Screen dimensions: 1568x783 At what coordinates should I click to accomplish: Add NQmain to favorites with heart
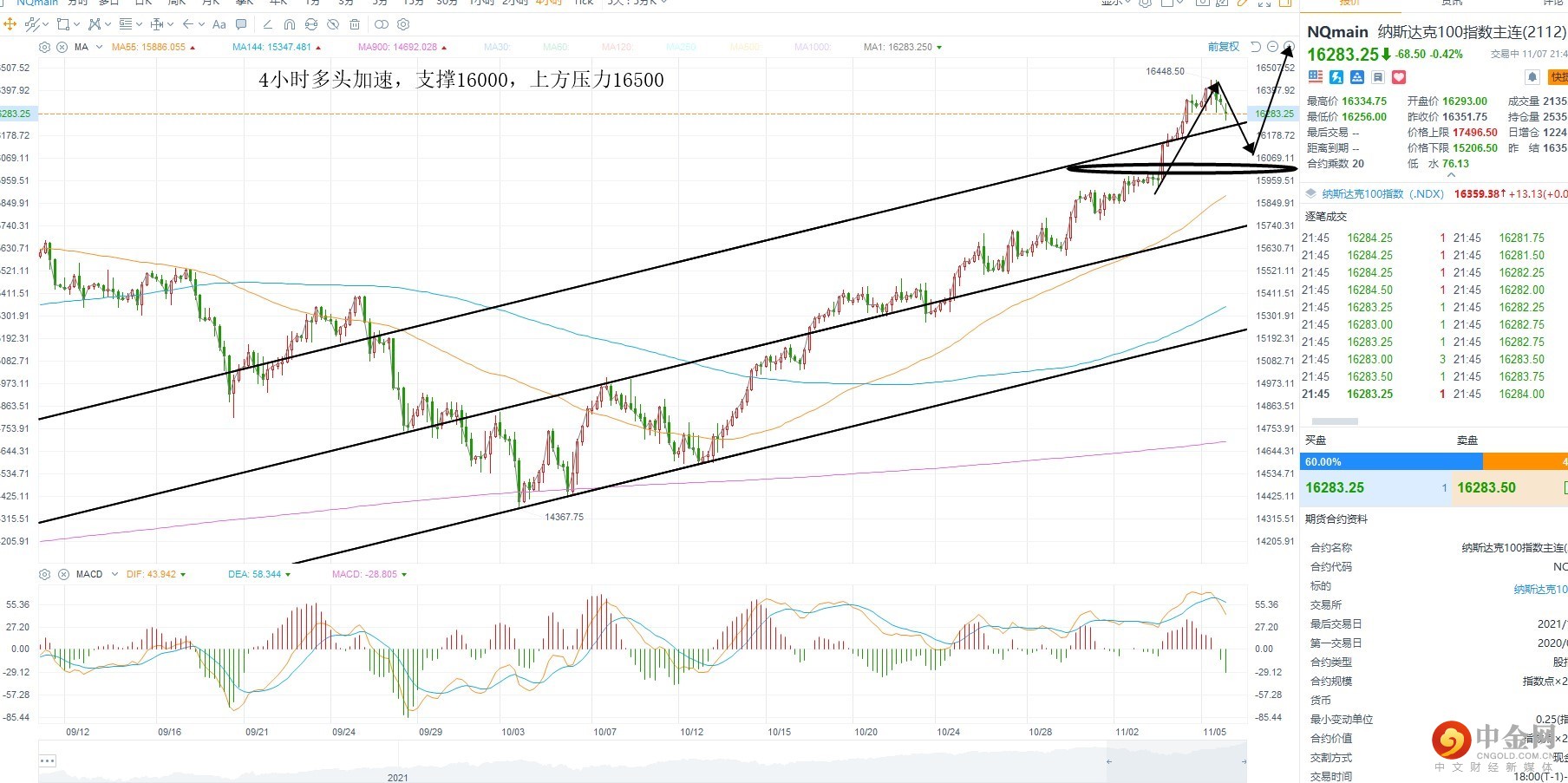coord(1399,77)
